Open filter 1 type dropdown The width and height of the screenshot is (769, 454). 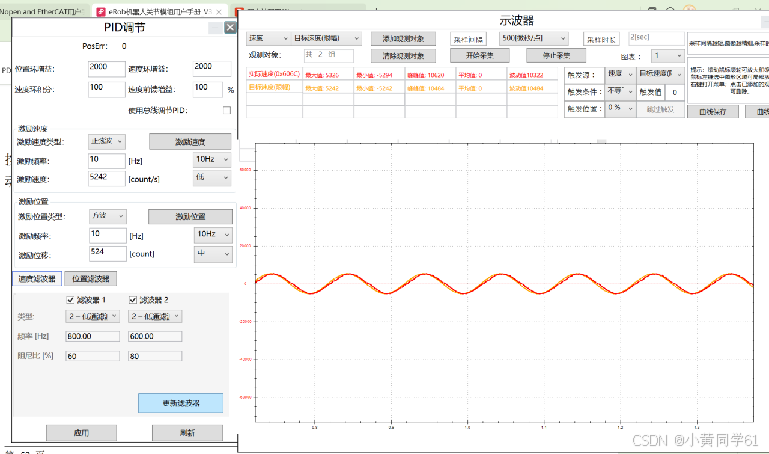point(92,317)
